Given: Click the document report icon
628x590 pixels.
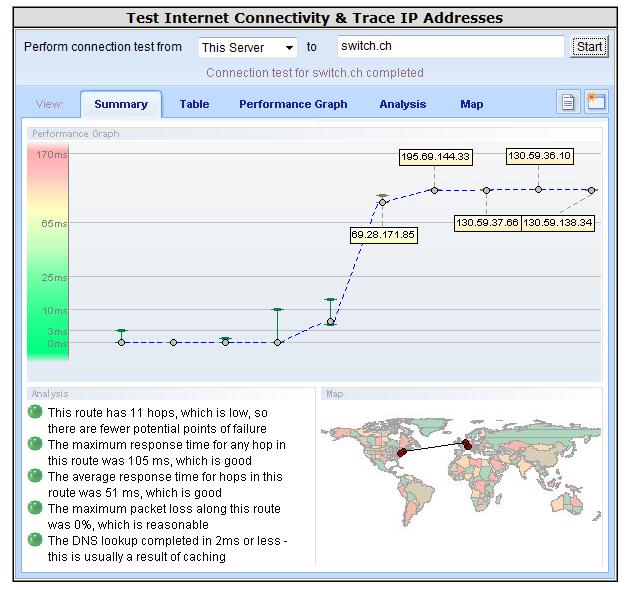Looking at the screenshot, I should coord(568,102).
